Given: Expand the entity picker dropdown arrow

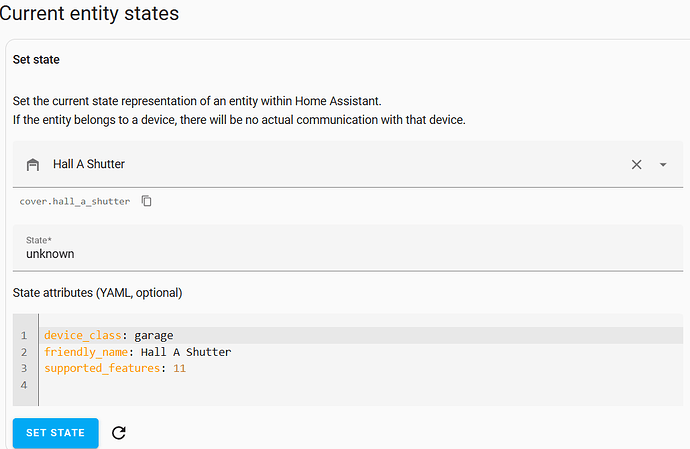Looking at the screenshot, I should (x=663, y=165).
